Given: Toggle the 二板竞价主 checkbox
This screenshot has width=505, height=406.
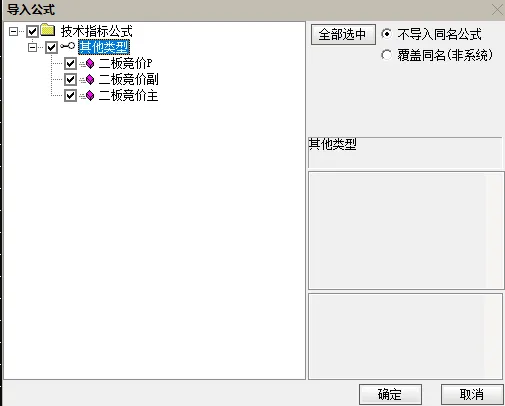Looking at the screenshot, I should (70, 96).
